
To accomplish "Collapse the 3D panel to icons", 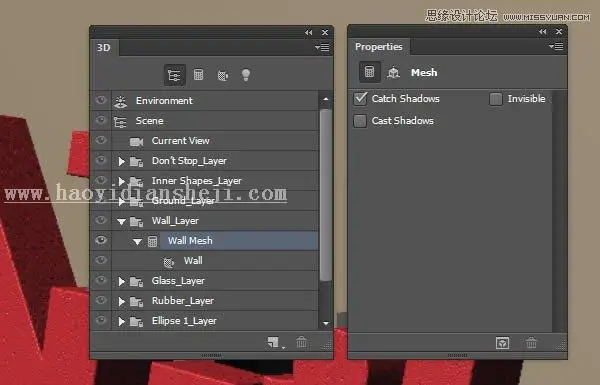I will (x=308, y=33).
